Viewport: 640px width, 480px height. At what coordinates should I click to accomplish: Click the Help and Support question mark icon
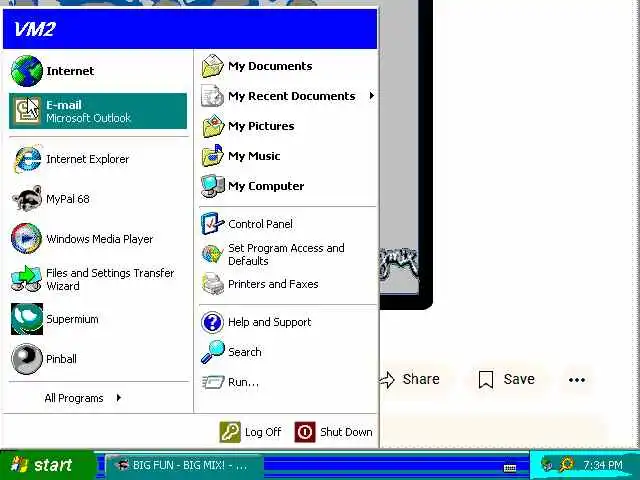pos(212,322)
